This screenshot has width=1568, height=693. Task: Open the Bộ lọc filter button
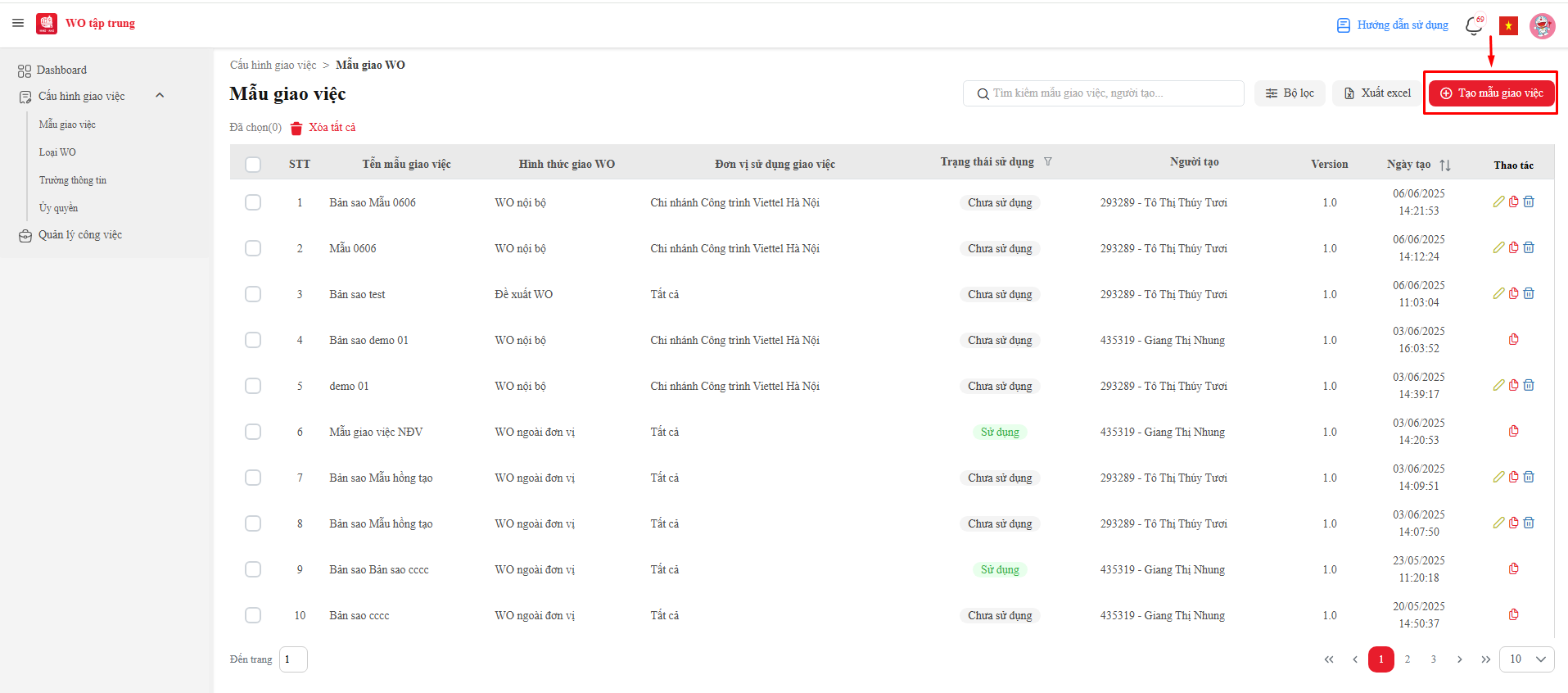[1290, 93]
